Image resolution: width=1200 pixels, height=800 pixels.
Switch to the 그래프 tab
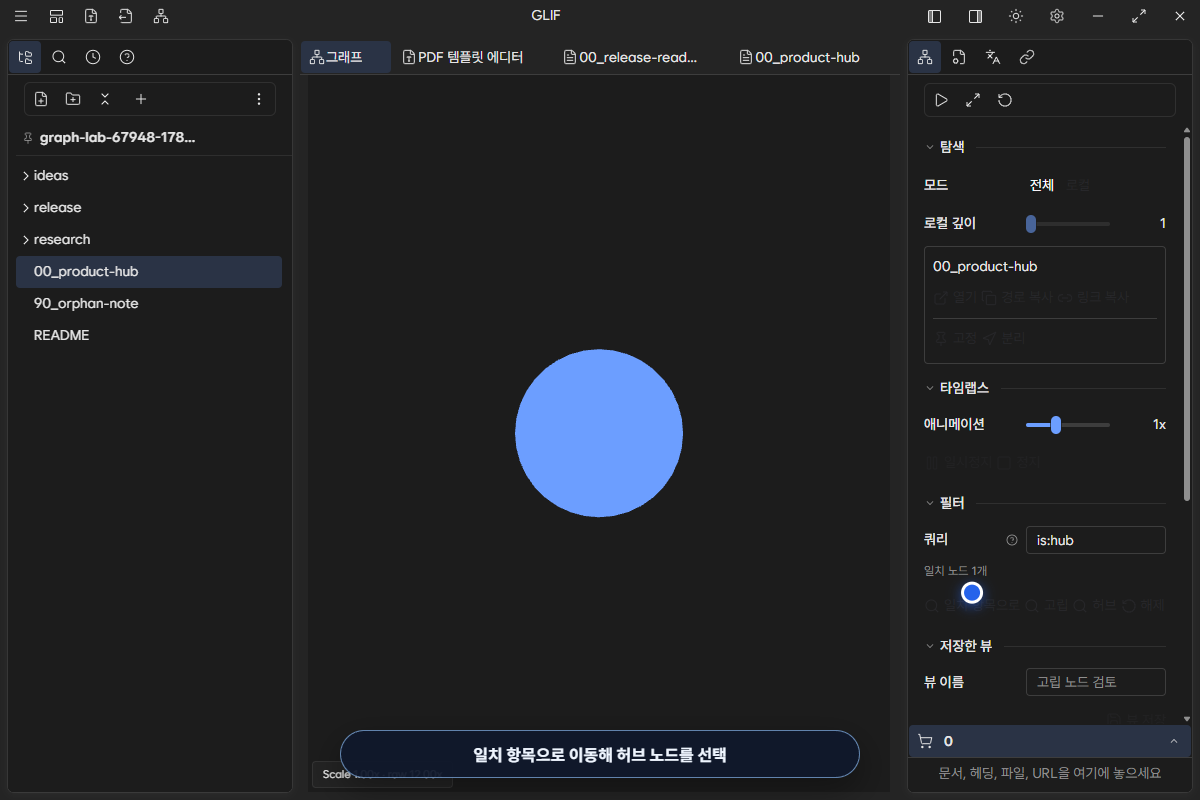(346, 57)
